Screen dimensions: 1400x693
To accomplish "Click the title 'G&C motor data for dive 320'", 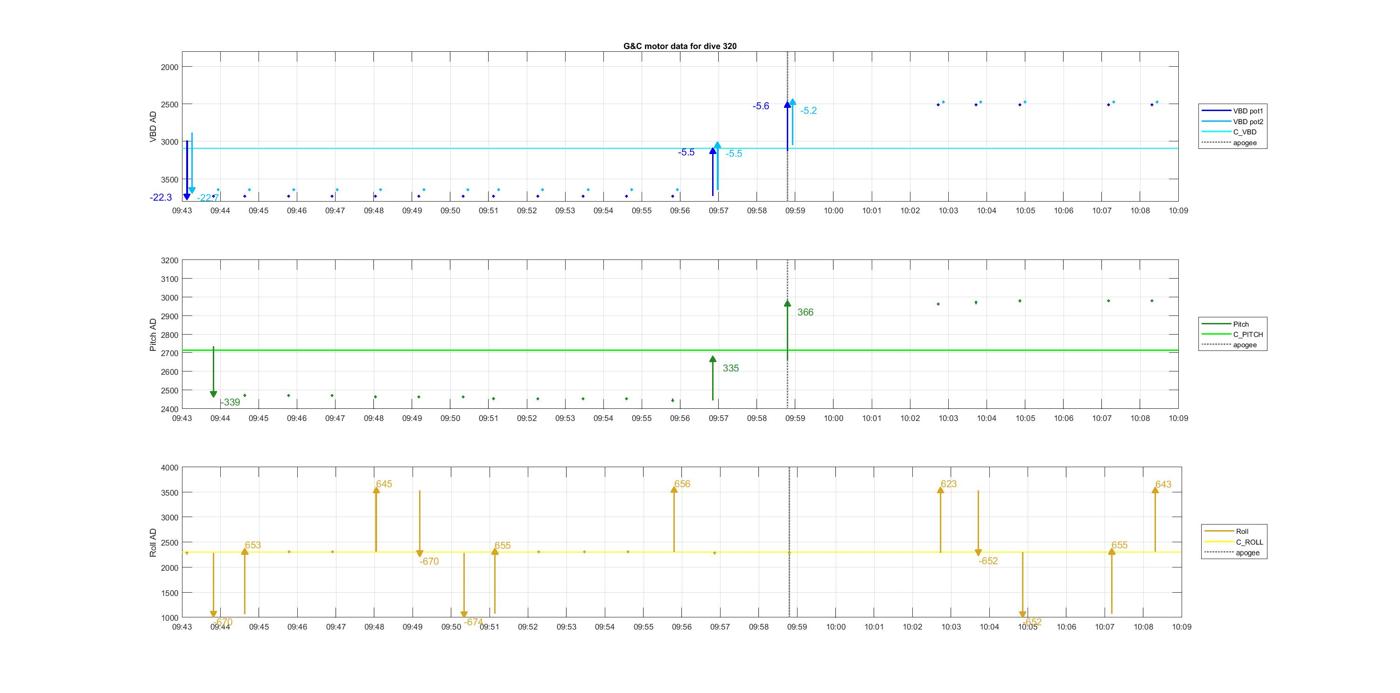I will click(680, 46).
